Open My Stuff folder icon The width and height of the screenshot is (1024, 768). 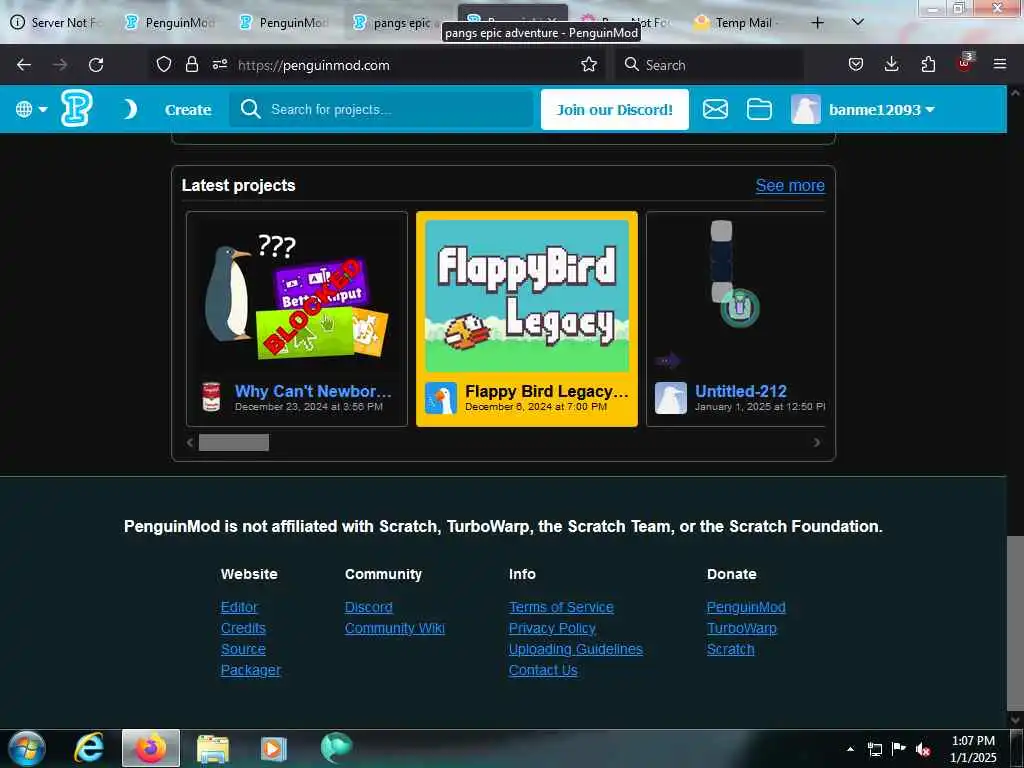(759, 109)
